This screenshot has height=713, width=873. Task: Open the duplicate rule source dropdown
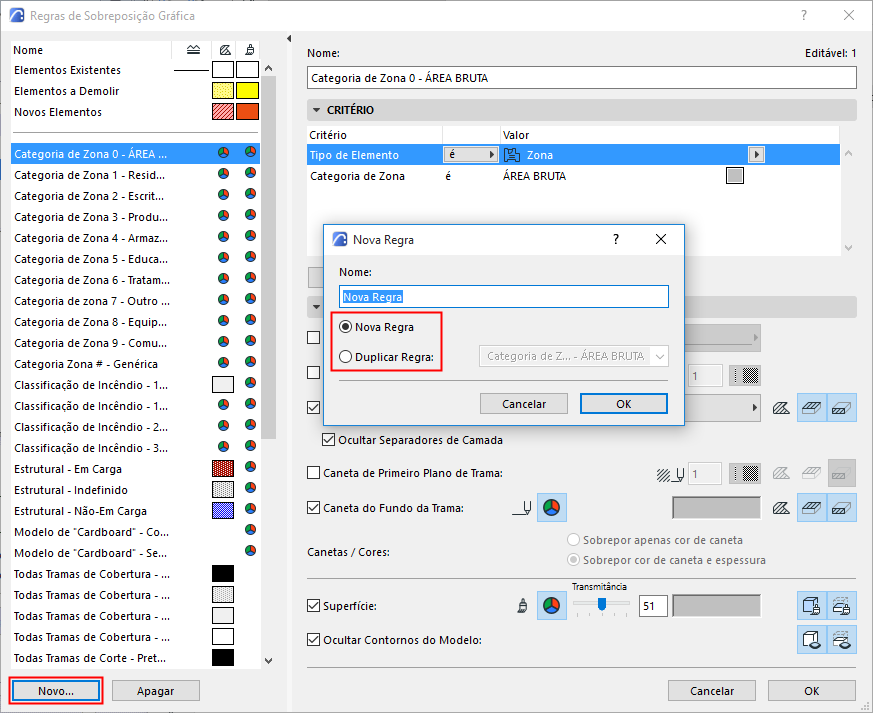(x=573, y=356)
